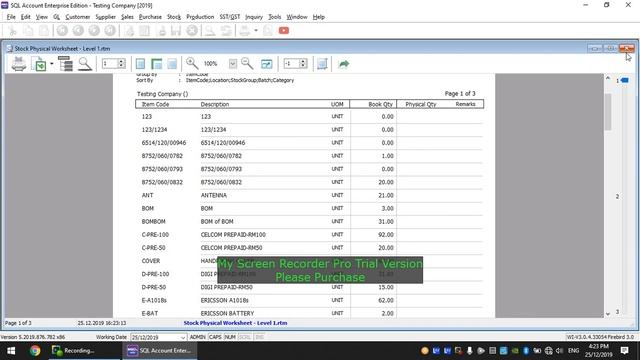Select the Page Width view icon
The image size is (640, 360).
156,64
